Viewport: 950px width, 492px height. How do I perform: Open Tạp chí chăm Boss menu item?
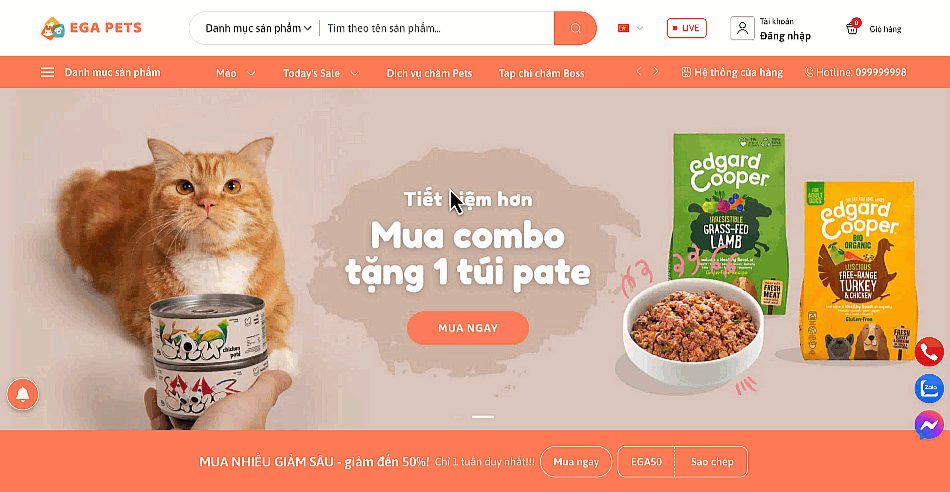click(541, 73)
